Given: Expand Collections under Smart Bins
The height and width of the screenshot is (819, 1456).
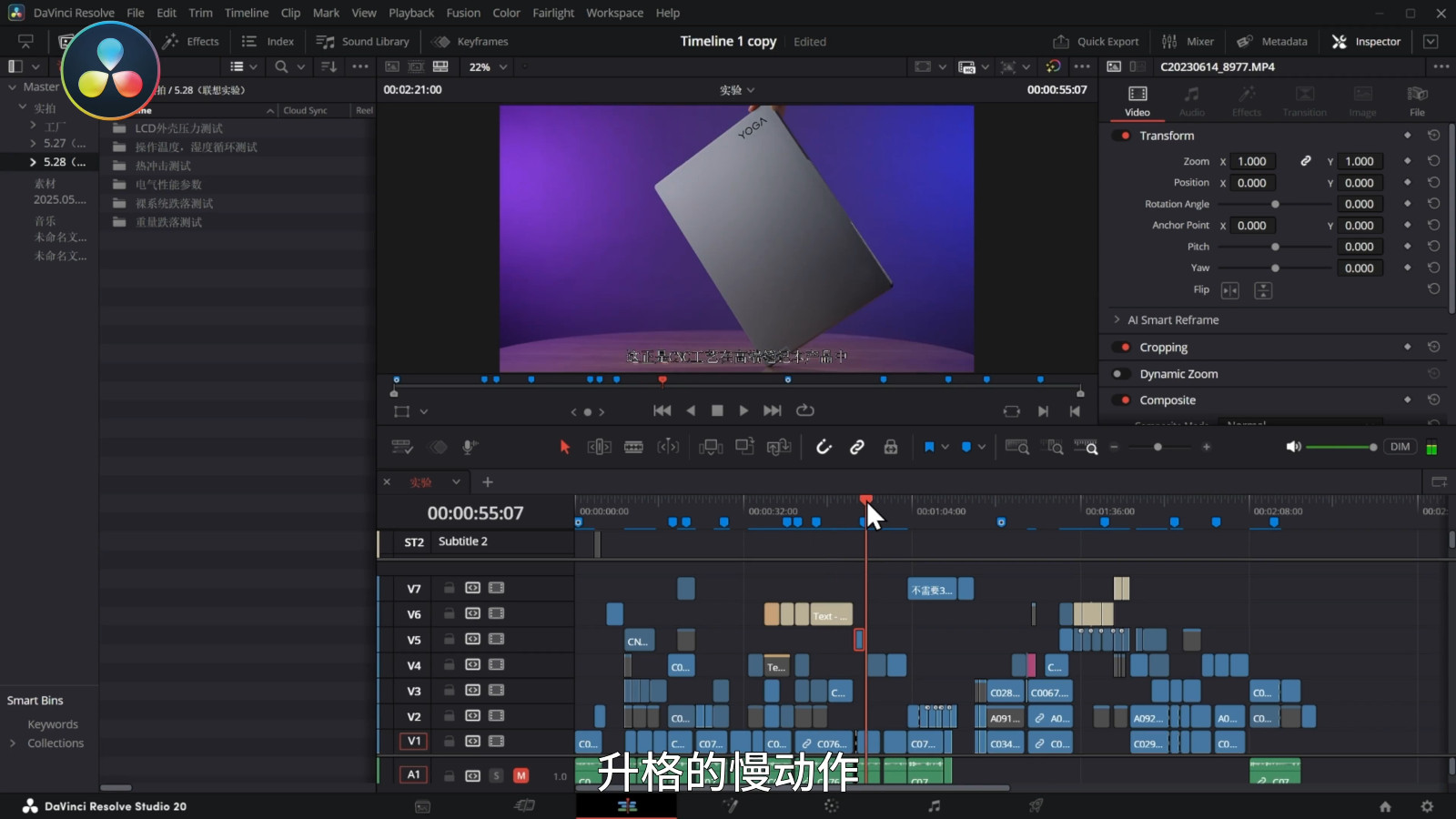Looking at the screenshot, I should pyautogui.click(x=13, y=743).
